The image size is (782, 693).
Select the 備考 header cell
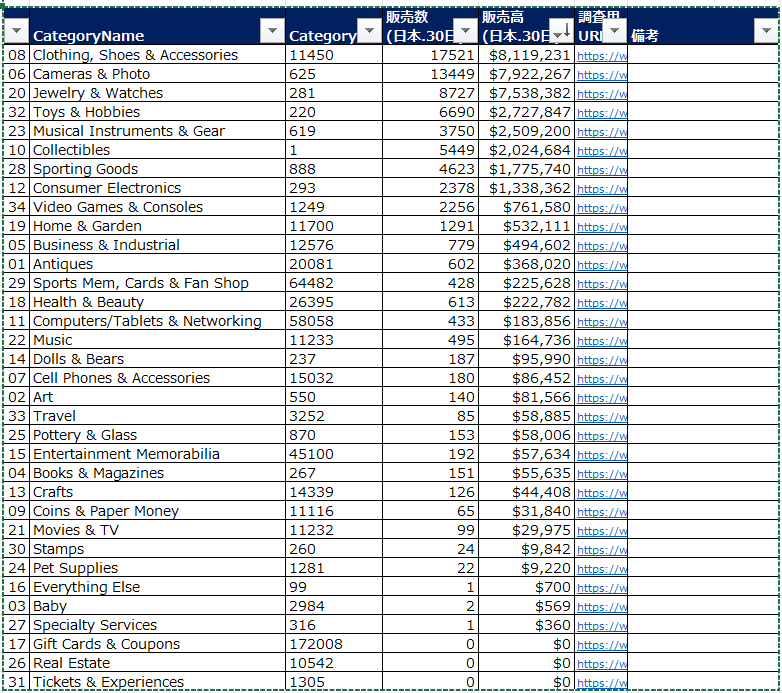[702, 26]
